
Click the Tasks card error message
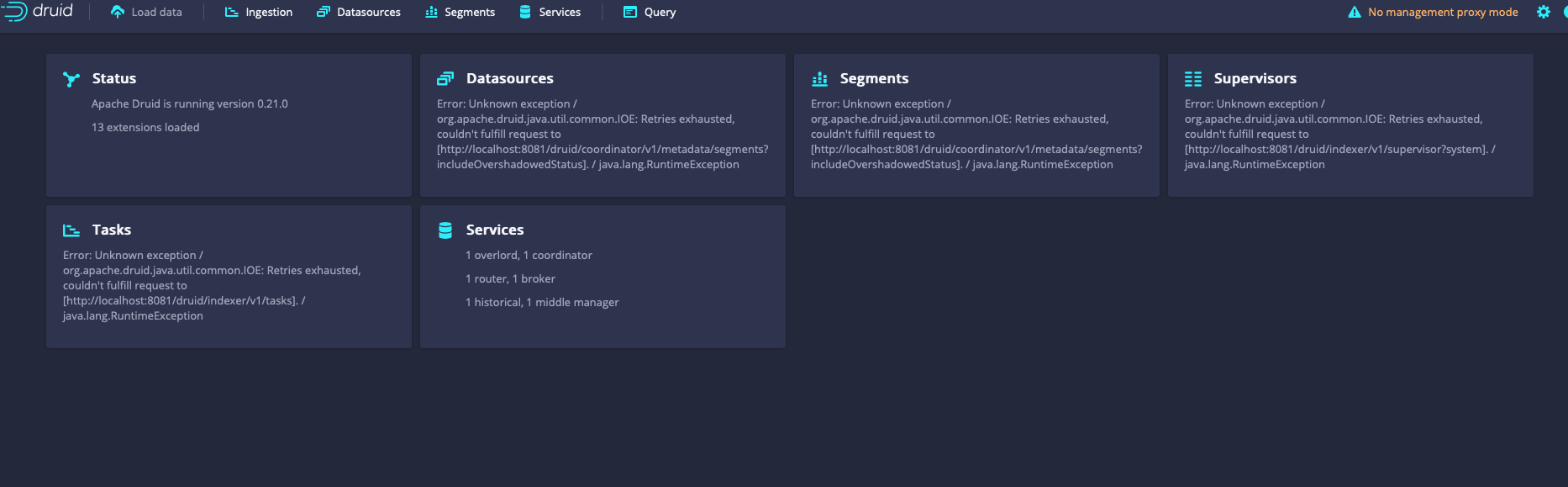212,285
